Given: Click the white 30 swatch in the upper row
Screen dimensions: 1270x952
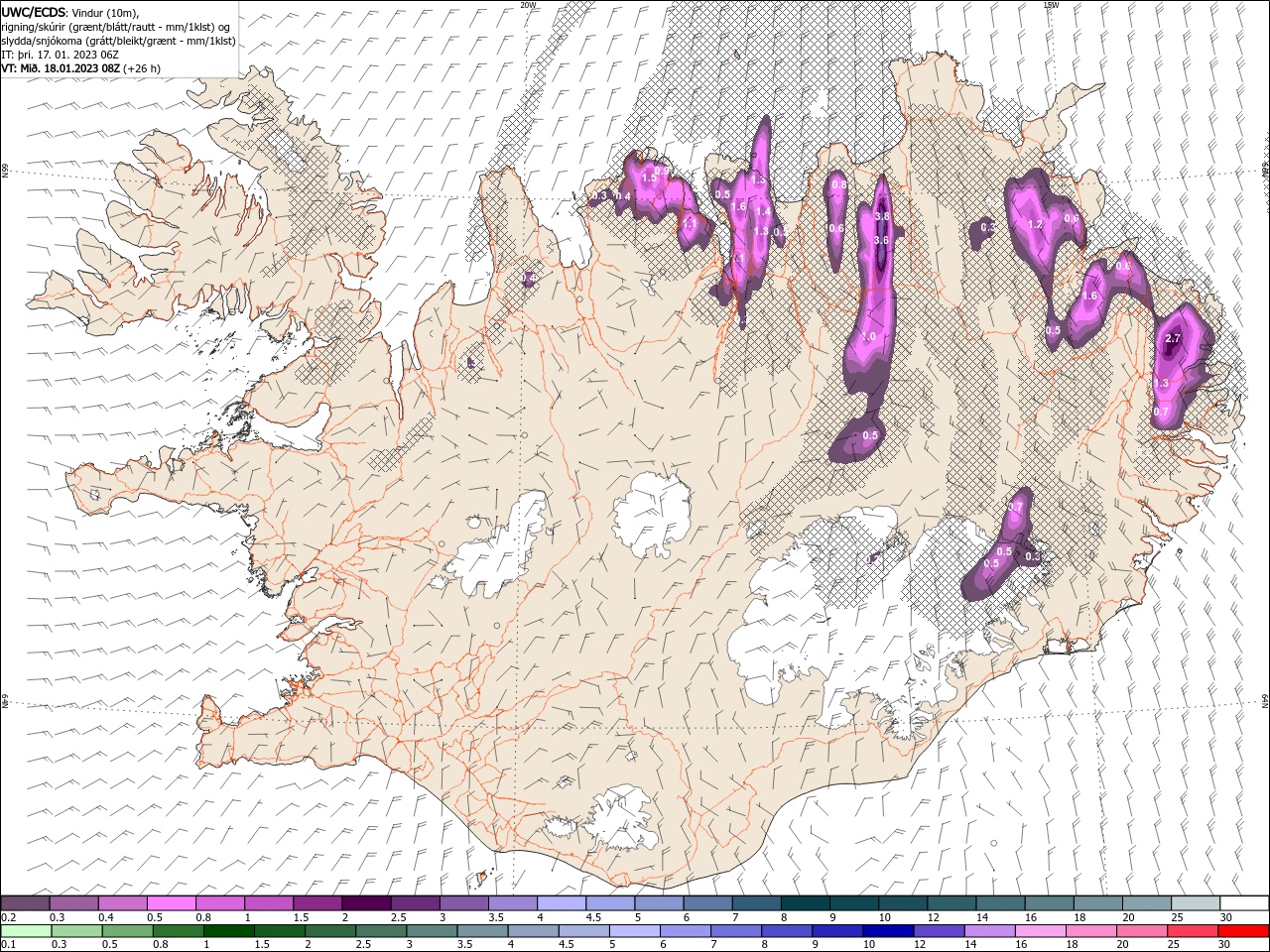Looking at the screenshot, I should [x=1242, y=903].
